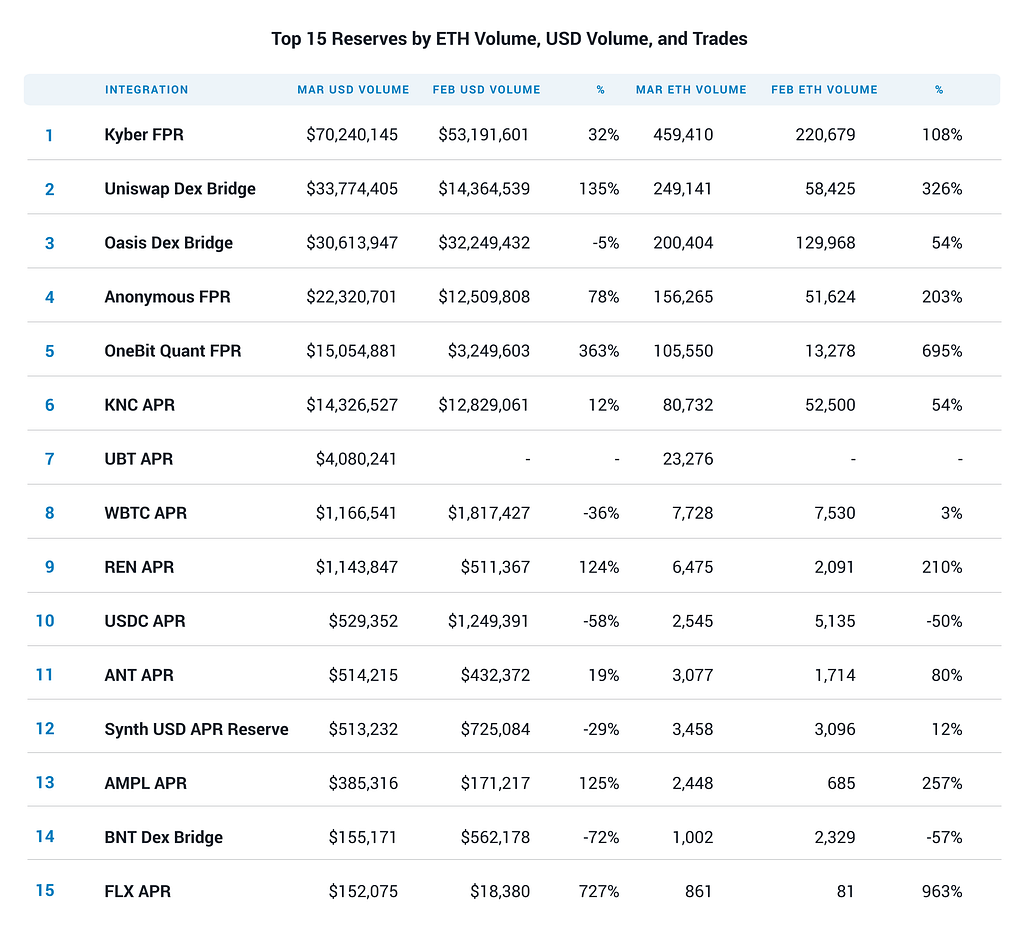The image size is (1024, 951).
Task: Select the BNT Dex Bridge integration name
Action: (163, 837)
